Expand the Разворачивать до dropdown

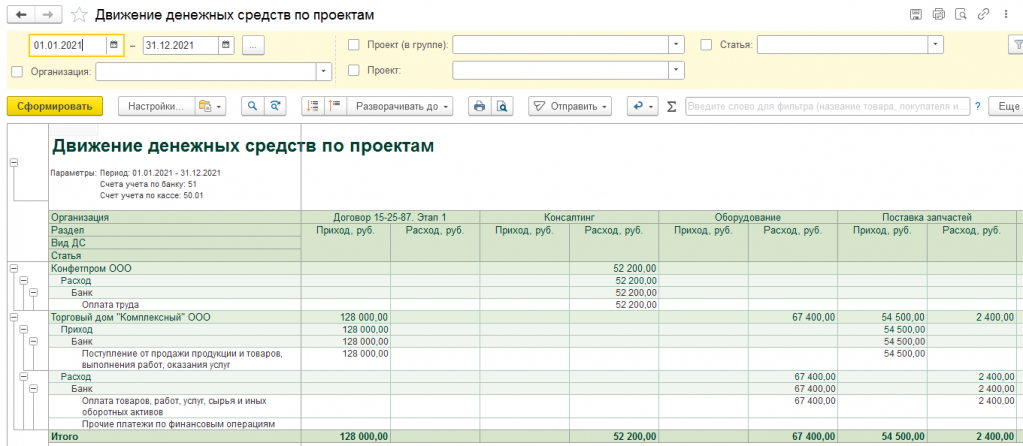pyautogui.click(x=399, y=106)
